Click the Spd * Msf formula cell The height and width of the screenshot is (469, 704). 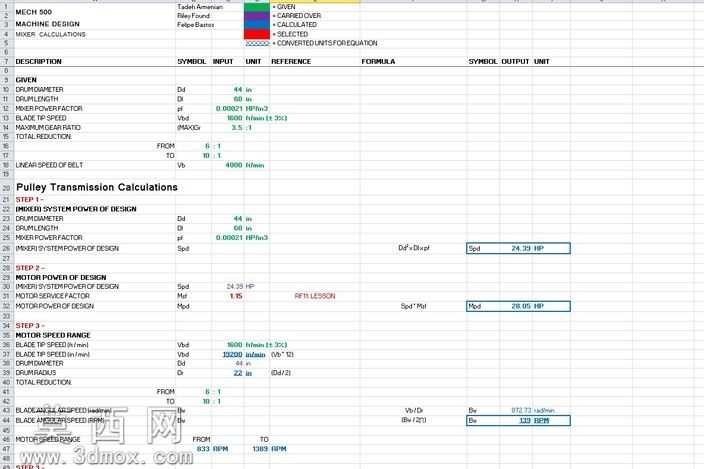pyautogui.click(x=413, y=306)
